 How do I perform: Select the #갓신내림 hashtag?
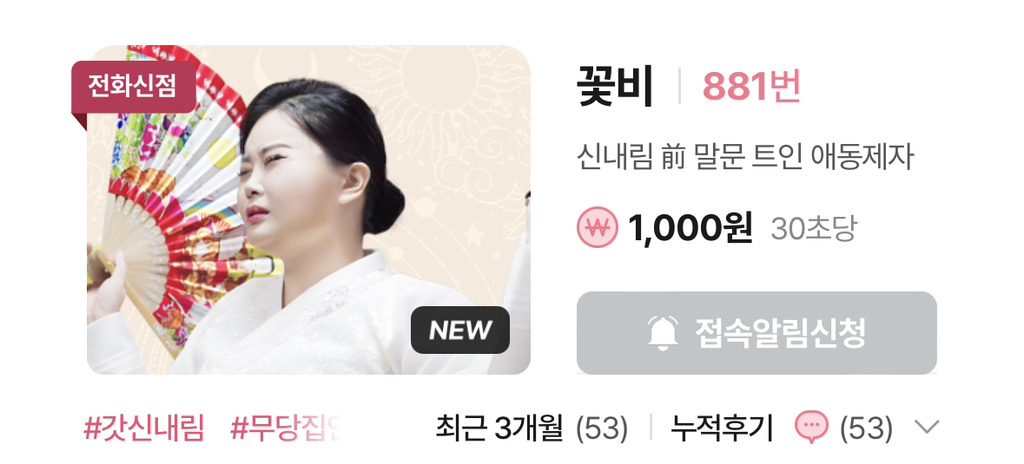click(x=144, y=429)
